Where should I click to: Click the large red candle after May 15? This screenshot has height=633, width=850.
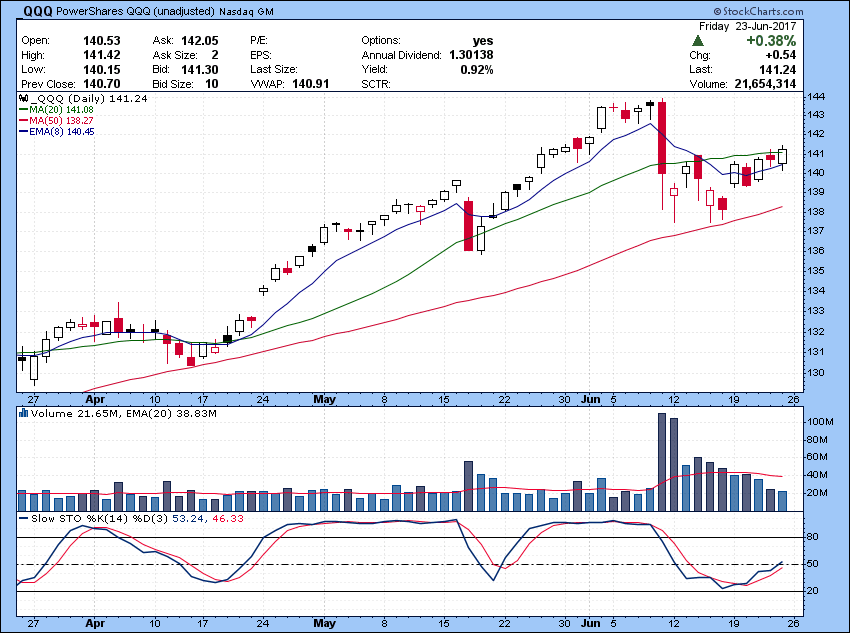click(x=468, y=225)
